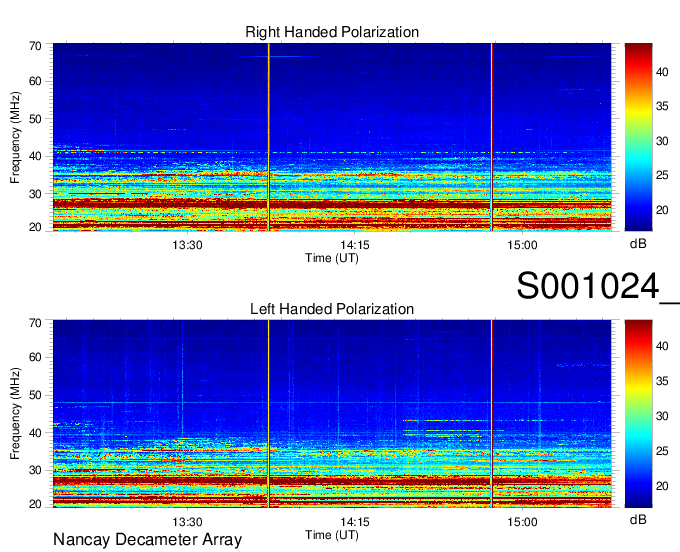Click the 'Time (UT)' axis label under the upper plot
680x552 pixels.
(x=332, y=258)
